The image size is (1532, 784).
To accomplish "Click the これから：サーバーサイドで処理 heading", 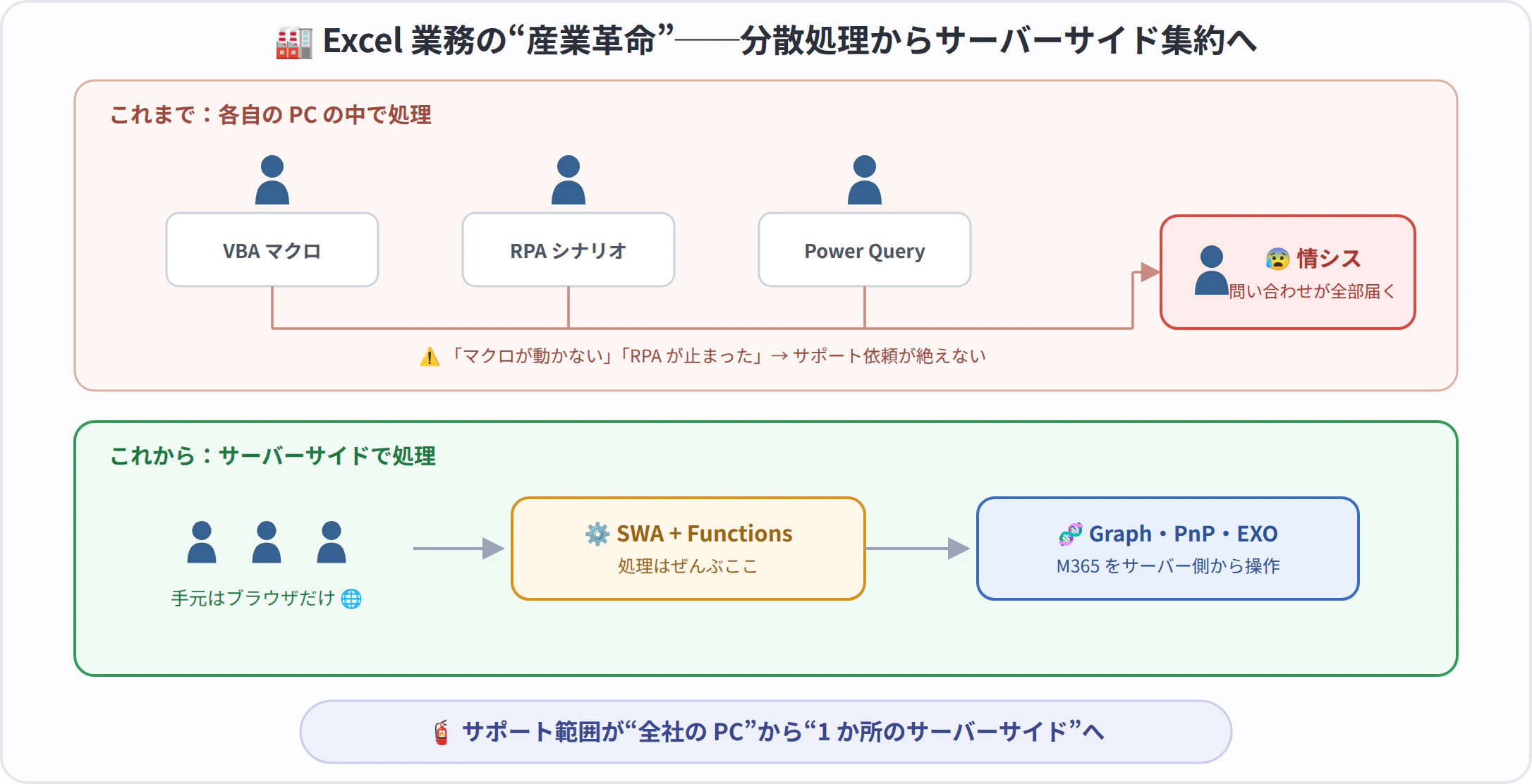I will (273, 456).
